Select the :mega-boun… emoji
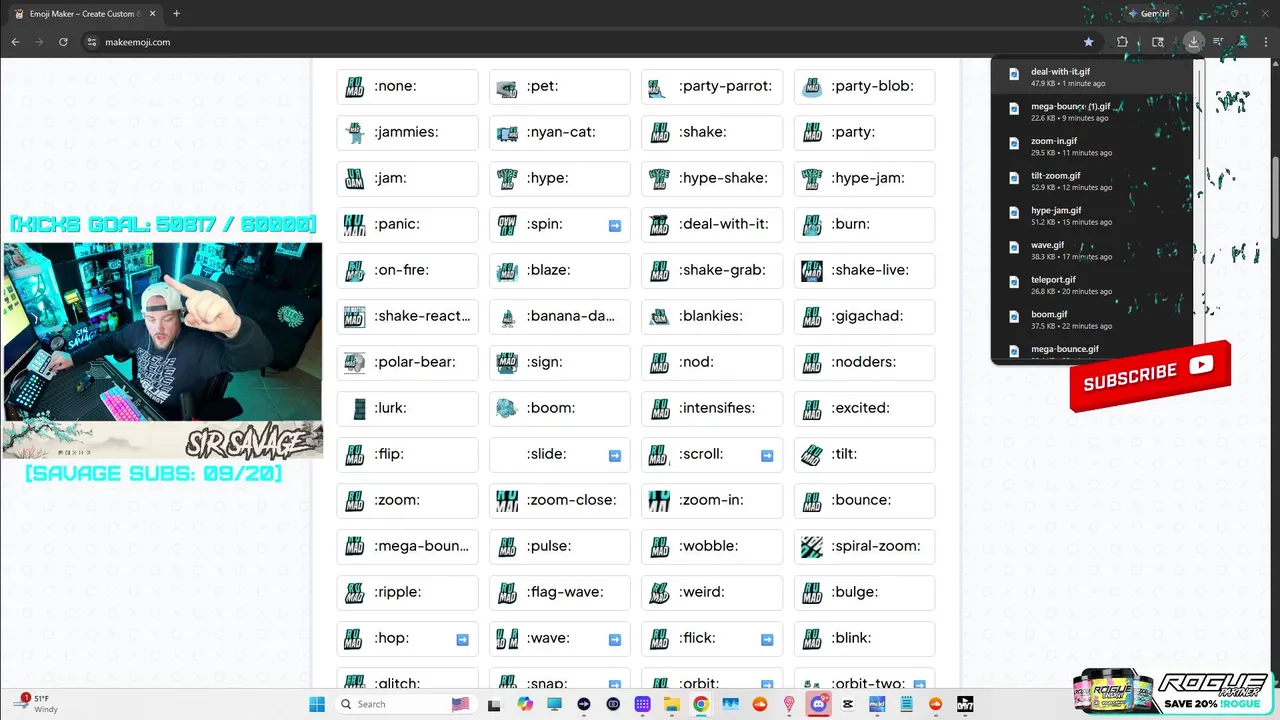1280x720 pixels. click(x=408, y=546)
